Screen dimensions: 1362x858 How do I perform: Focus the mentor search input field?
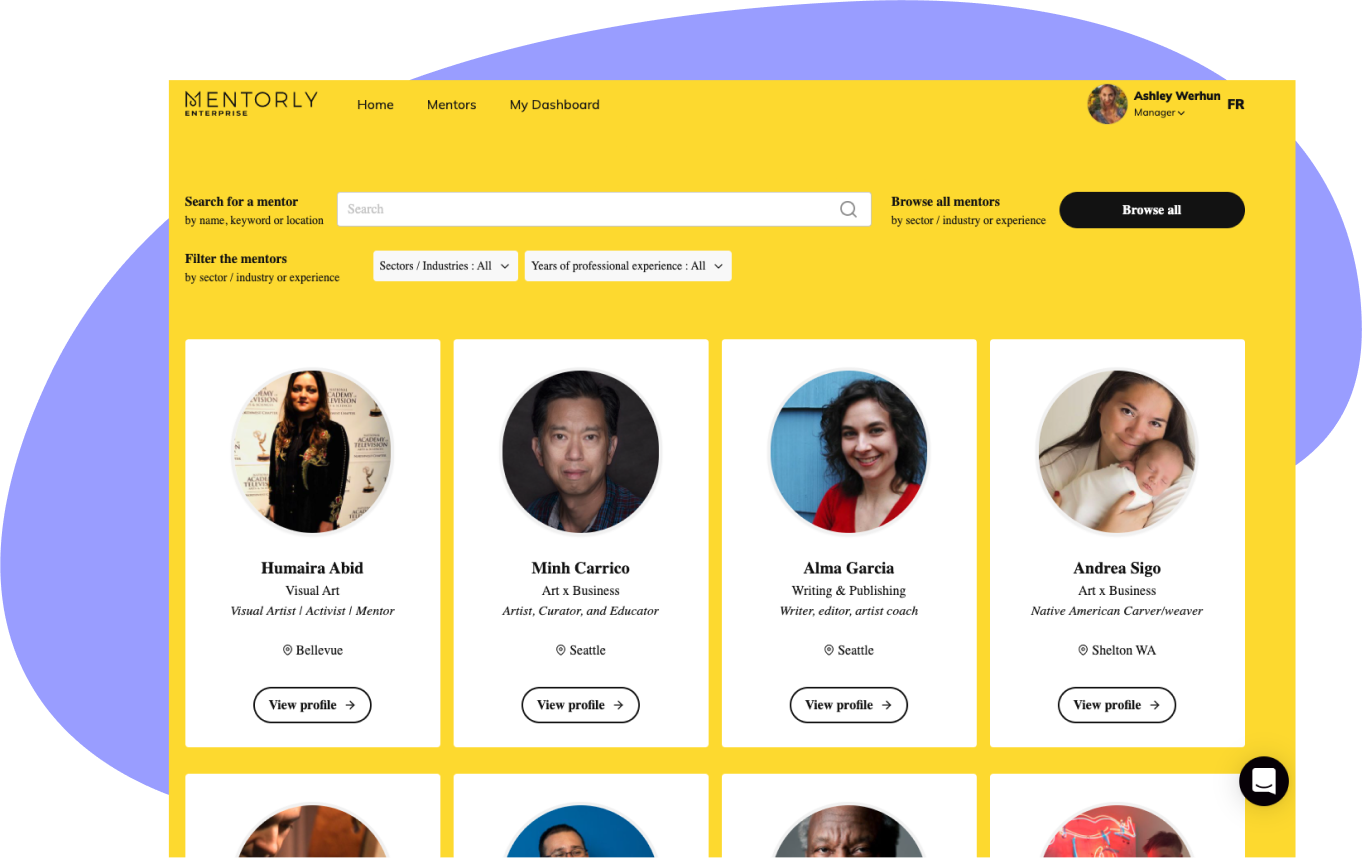604,209
